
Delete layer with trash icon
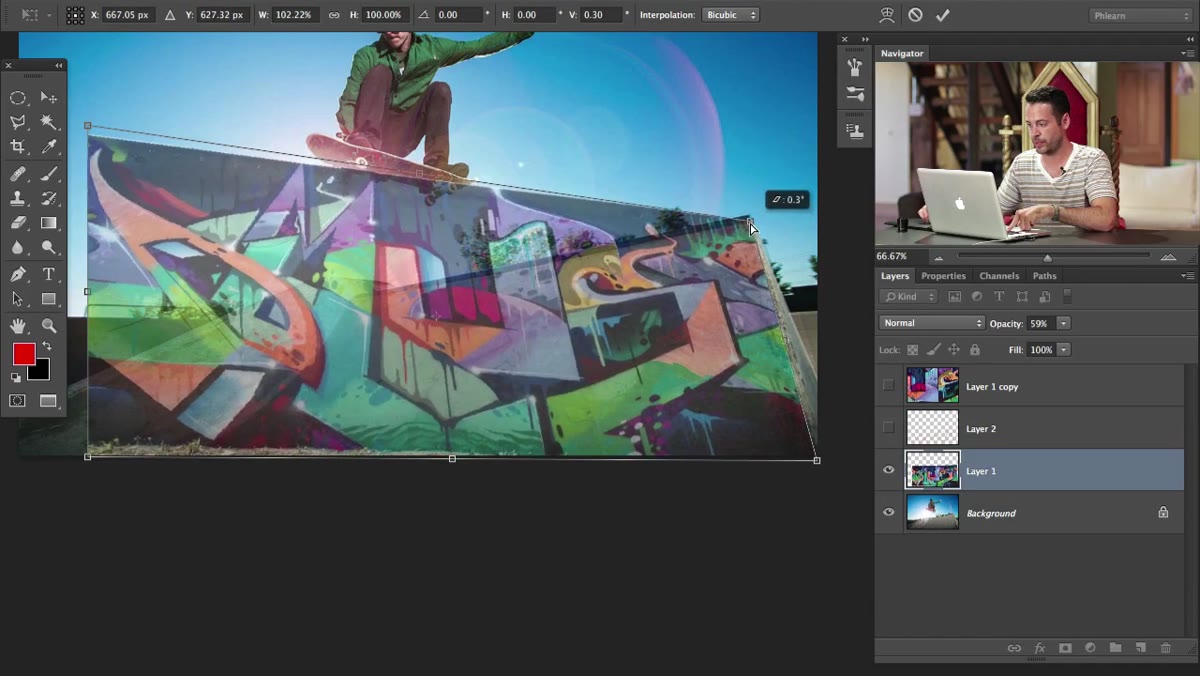(x=1165, y=648)
